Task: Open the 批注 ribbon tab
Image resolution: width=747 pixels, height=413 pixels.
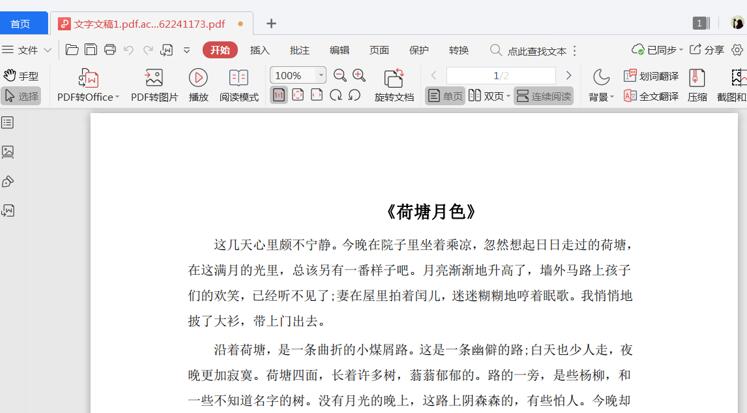Action: tap(300, 50)
